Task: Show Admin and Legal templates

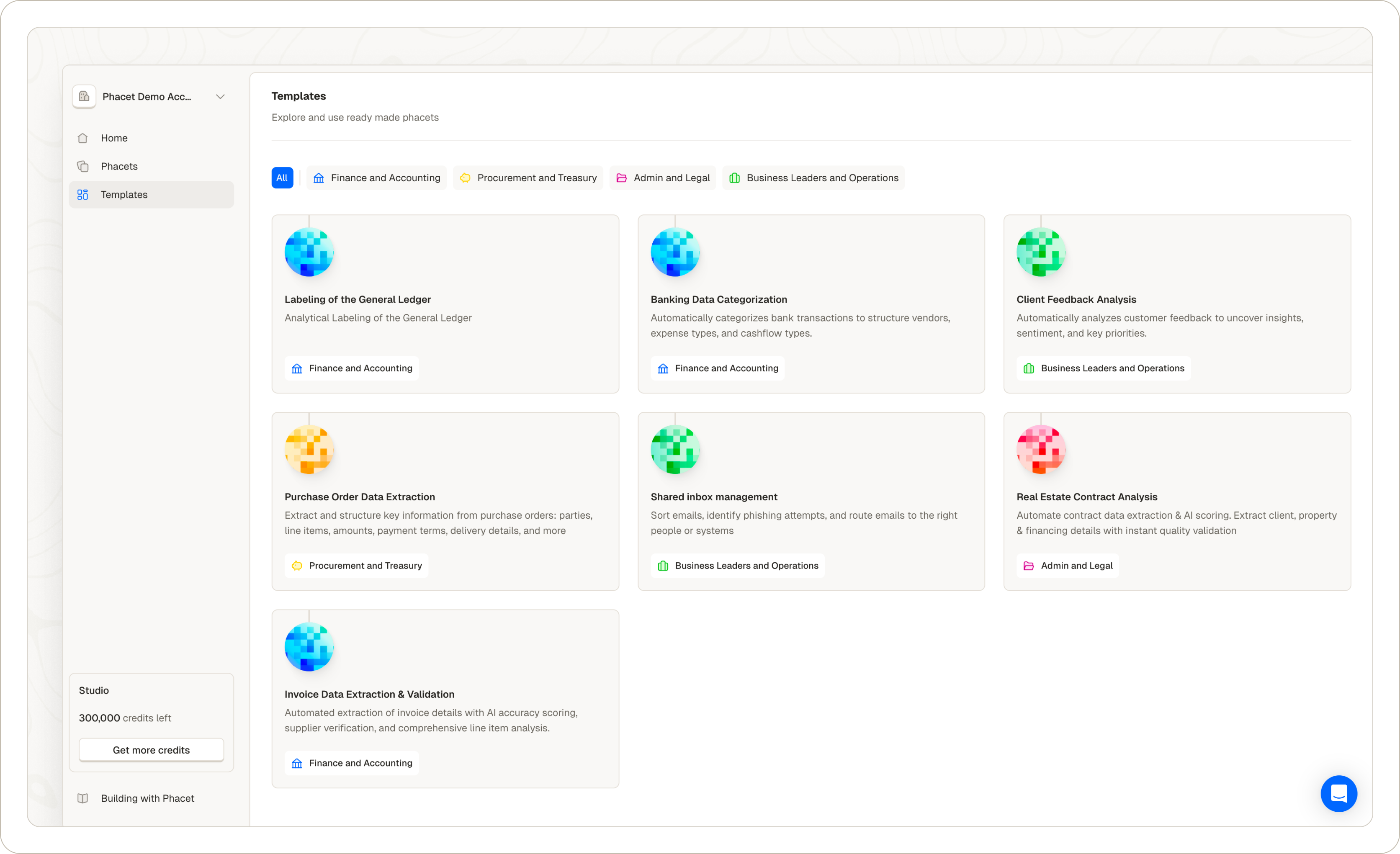Action: [x=662, y=178]
